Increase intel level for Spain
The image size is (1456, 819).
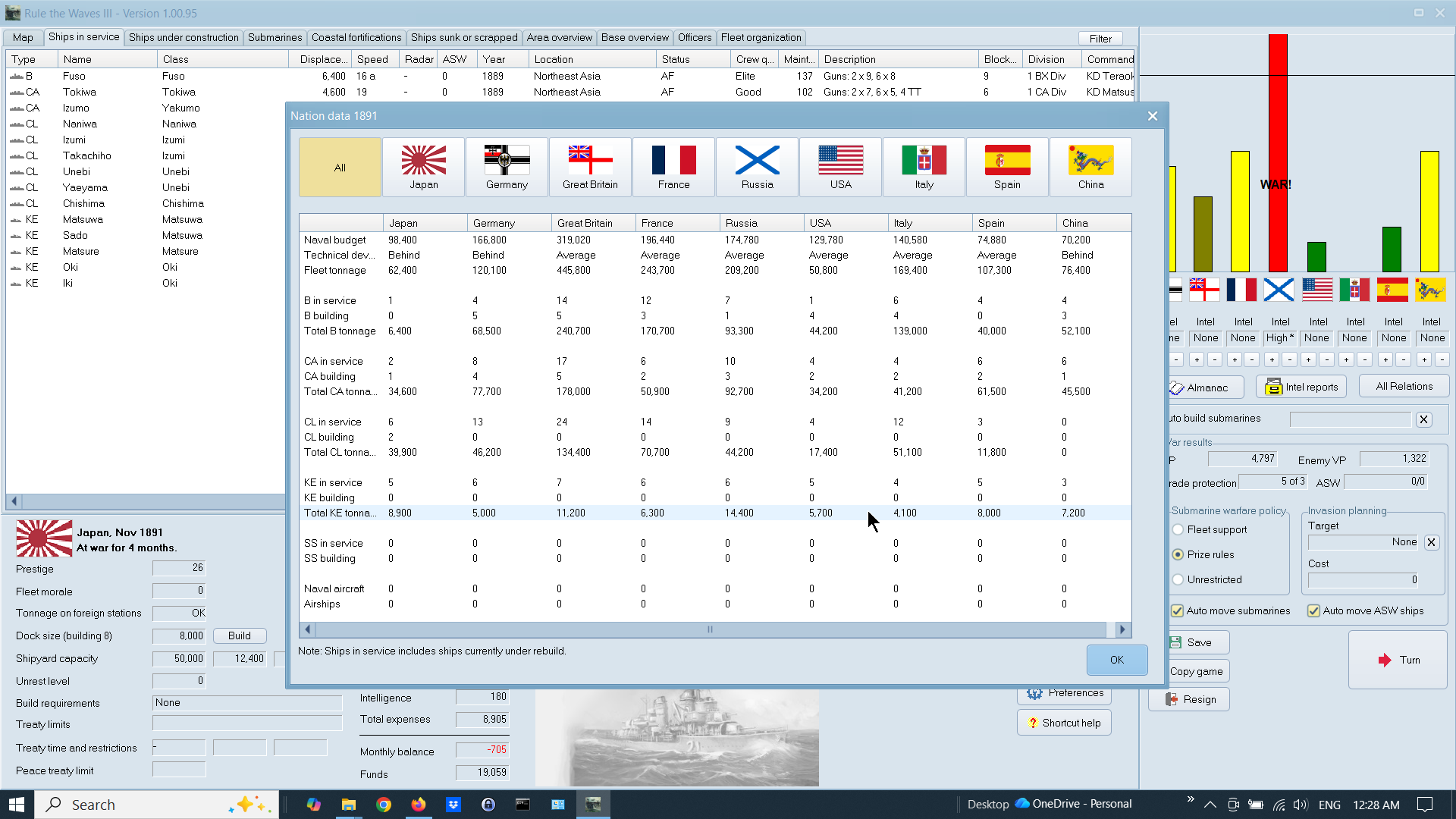click(1385, 359)
